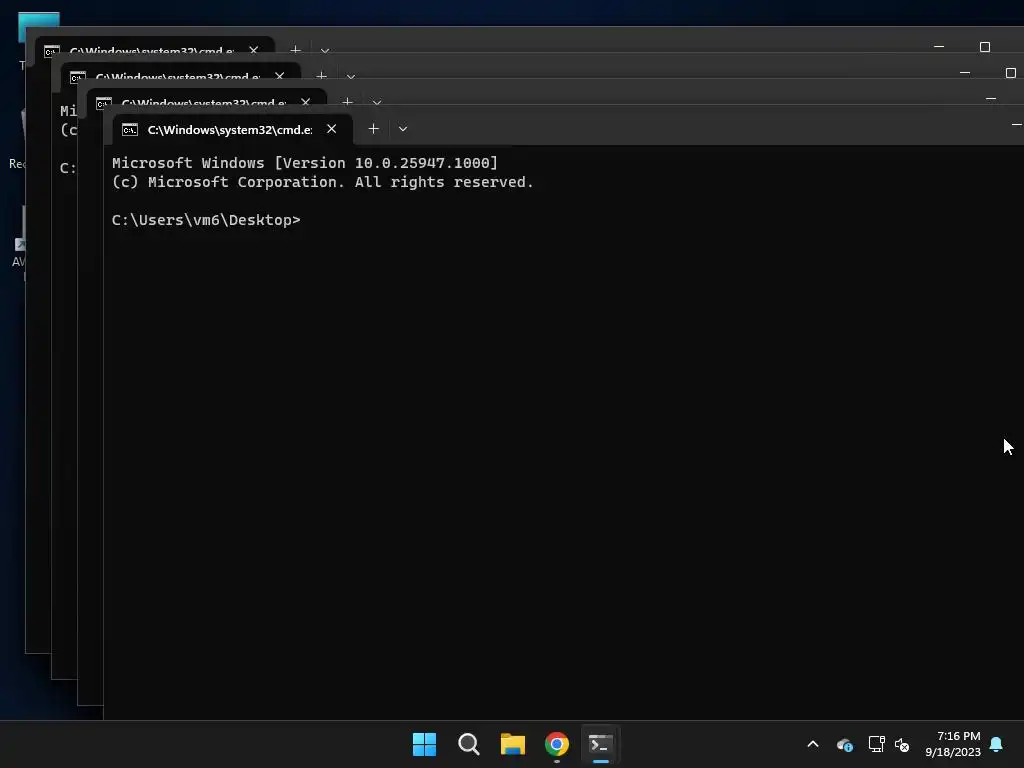Open taskbar Search
The image size is (1024, 768).
[469, 744]
